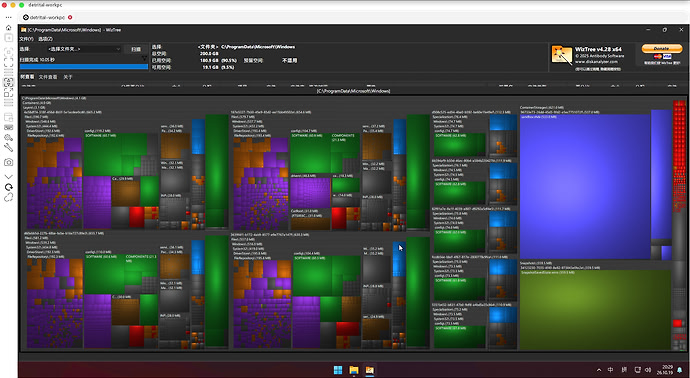Click the WizTree folder logo icon

(562, 55)
